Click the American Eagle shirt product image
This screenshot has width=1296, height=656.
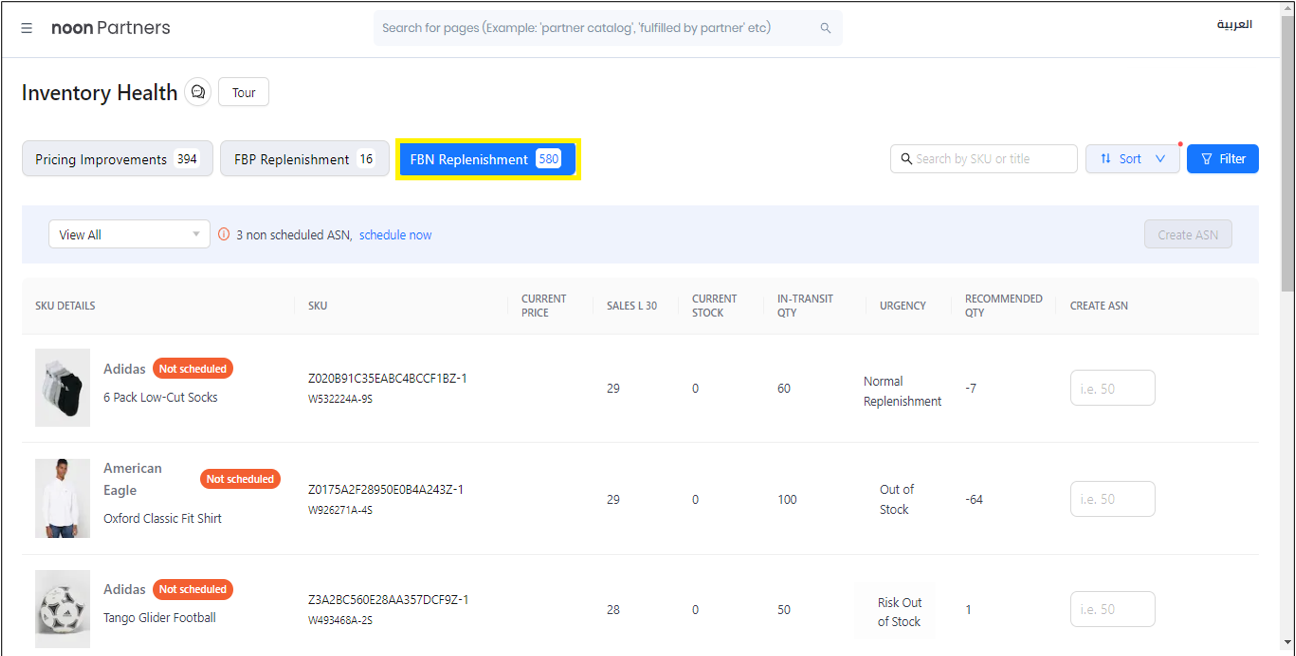(62, 498)
